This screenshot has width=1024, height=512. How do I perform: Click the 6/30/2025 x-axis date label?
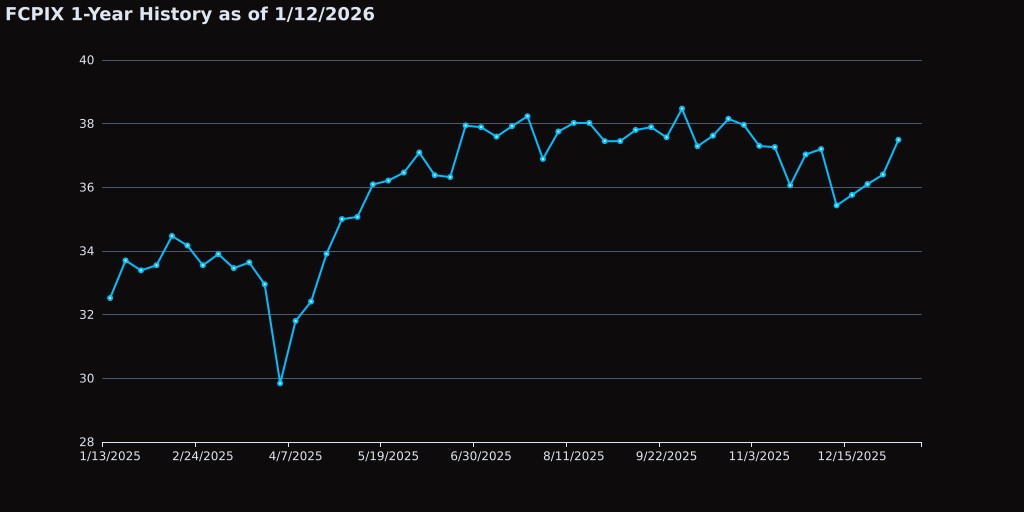(481, 456)
